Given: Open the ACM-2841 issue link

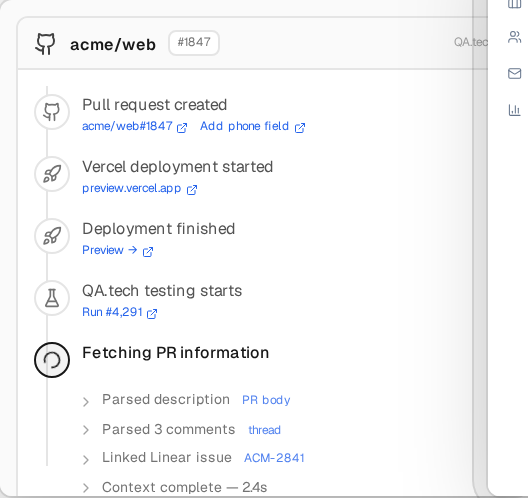Looking at the screenshot, I should tap(274, 458).
